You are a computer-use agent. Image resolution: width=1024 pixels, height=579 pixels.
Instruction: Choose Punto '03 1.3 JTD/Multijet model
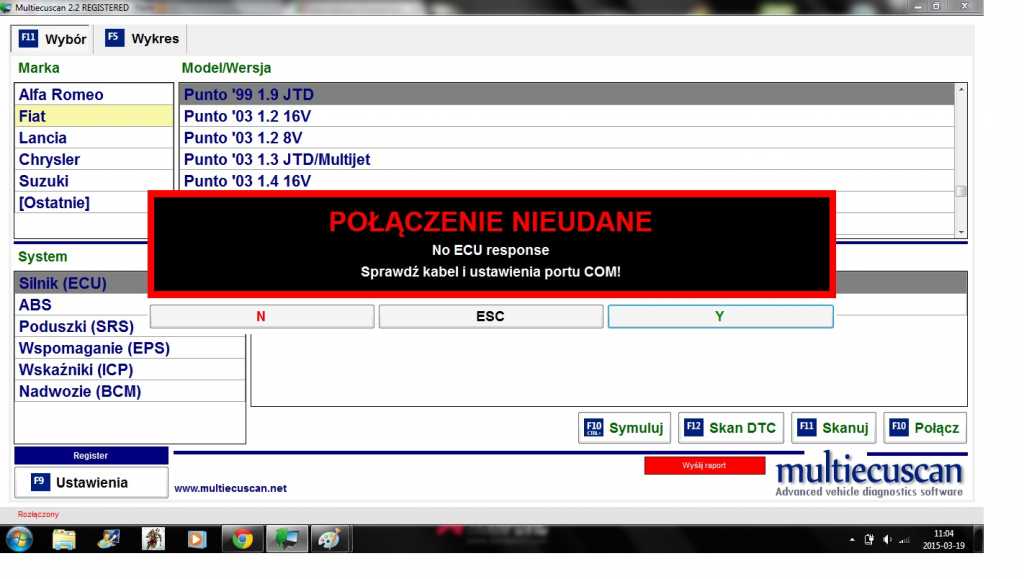click(277, 160)
